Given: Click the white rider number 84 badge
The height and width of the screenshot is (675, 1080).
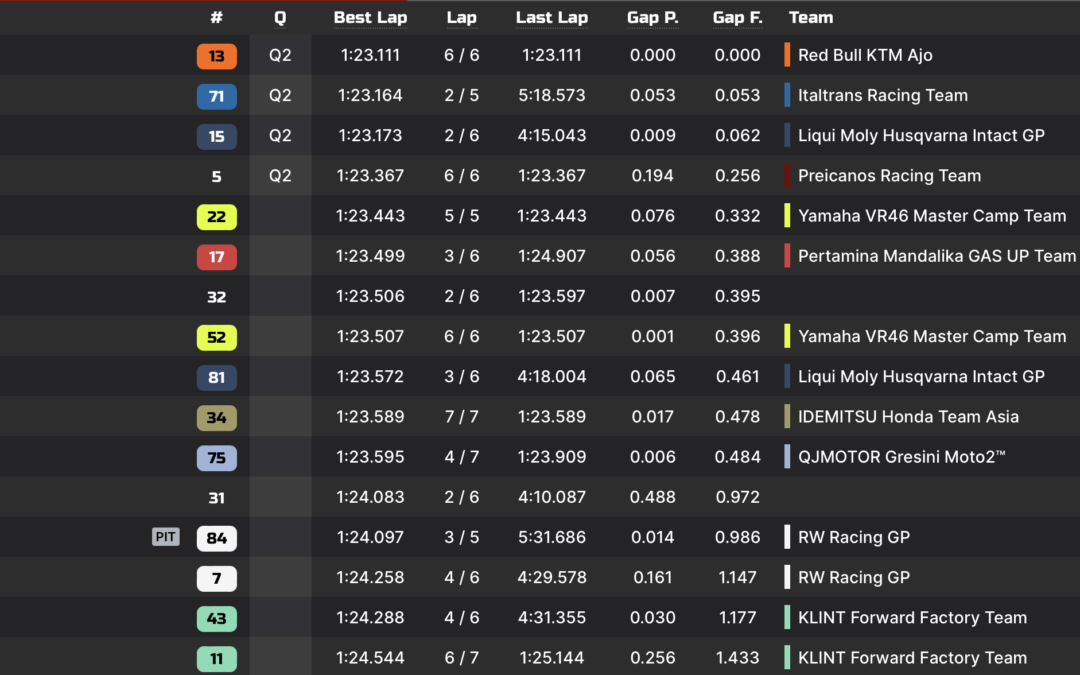Looking at the screenshot, I should tap(216, 538).
